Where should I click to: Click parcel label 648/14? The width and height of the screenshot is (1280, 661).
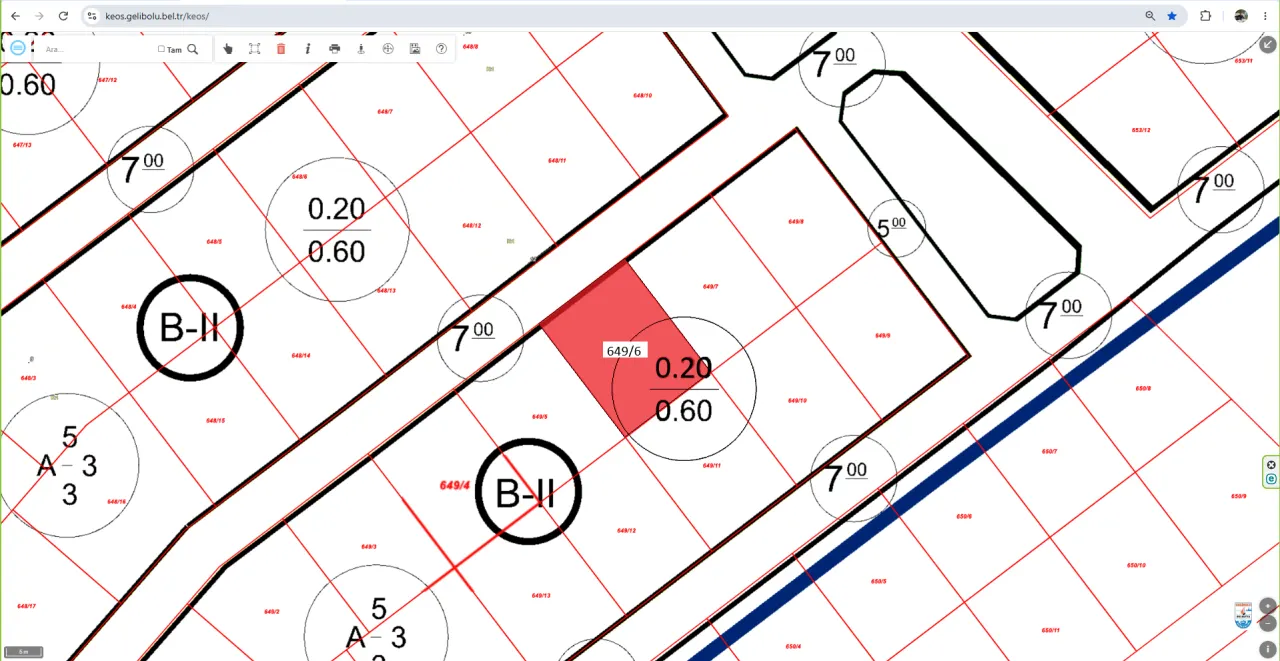(x=300, y=356)
